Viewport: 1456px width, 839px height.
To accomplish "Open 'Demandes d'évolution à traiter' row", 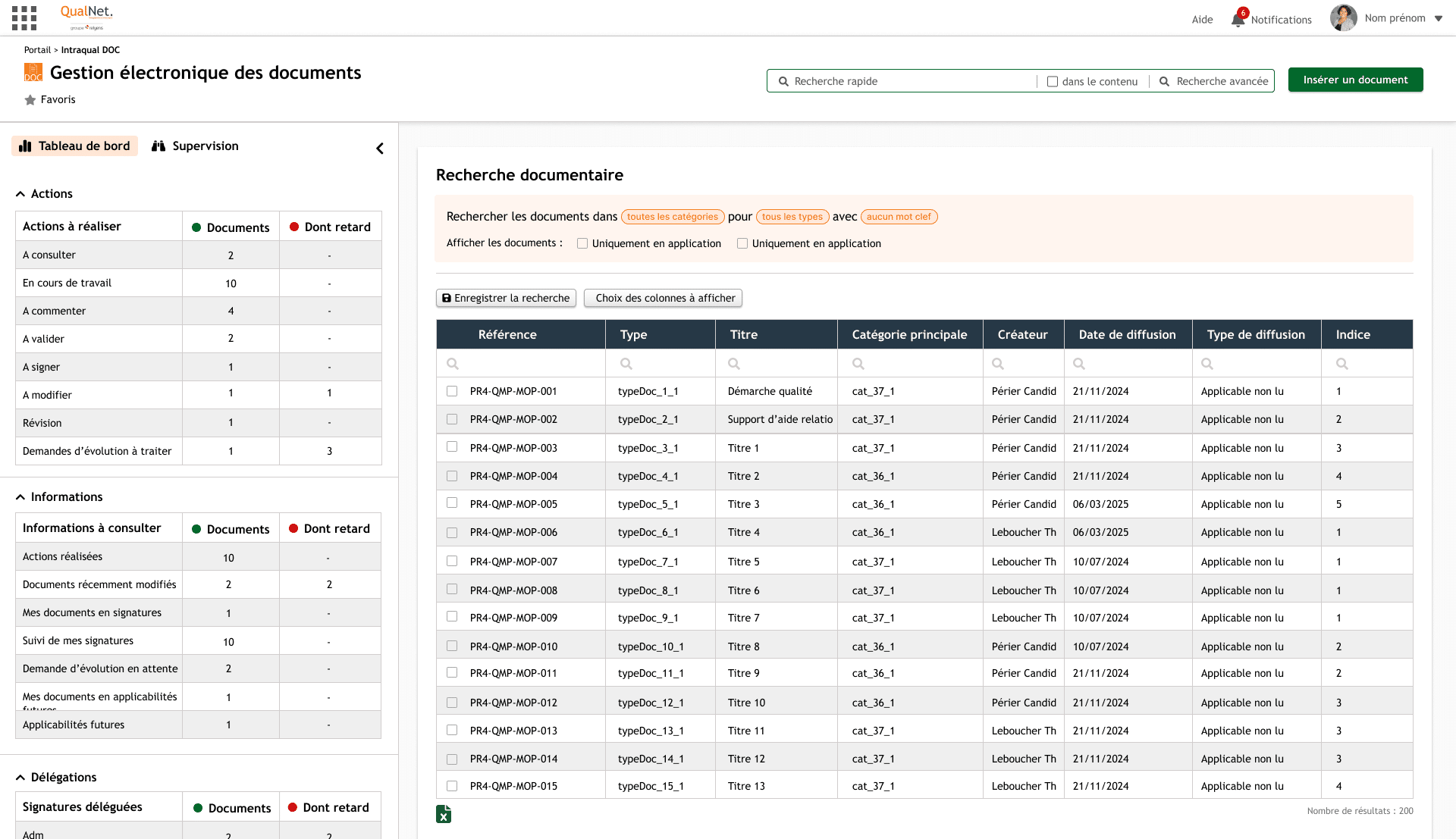I will (199, 452).
